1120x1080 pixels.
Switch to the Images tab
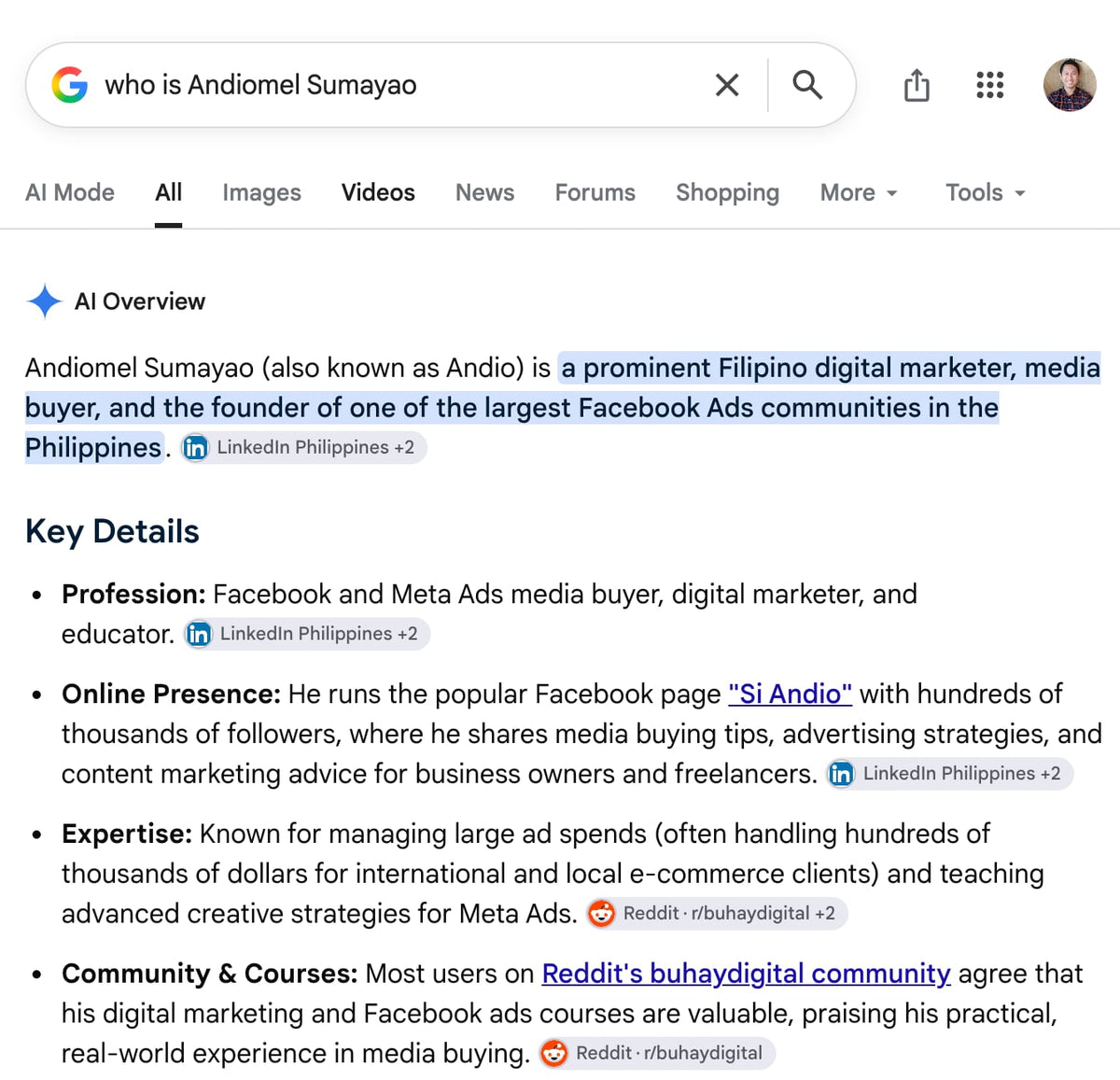(261, 192)
